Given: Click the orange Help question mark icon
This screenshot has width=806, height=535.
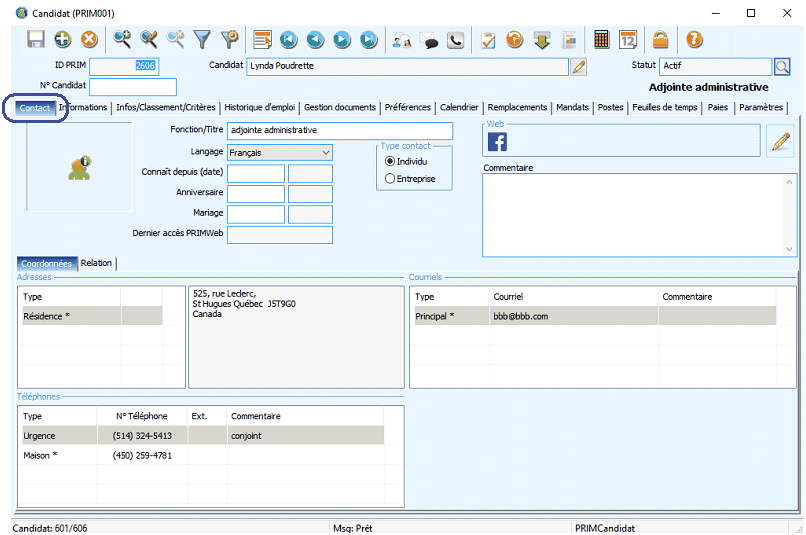Looking at the screenshot, I should point(694,40).
